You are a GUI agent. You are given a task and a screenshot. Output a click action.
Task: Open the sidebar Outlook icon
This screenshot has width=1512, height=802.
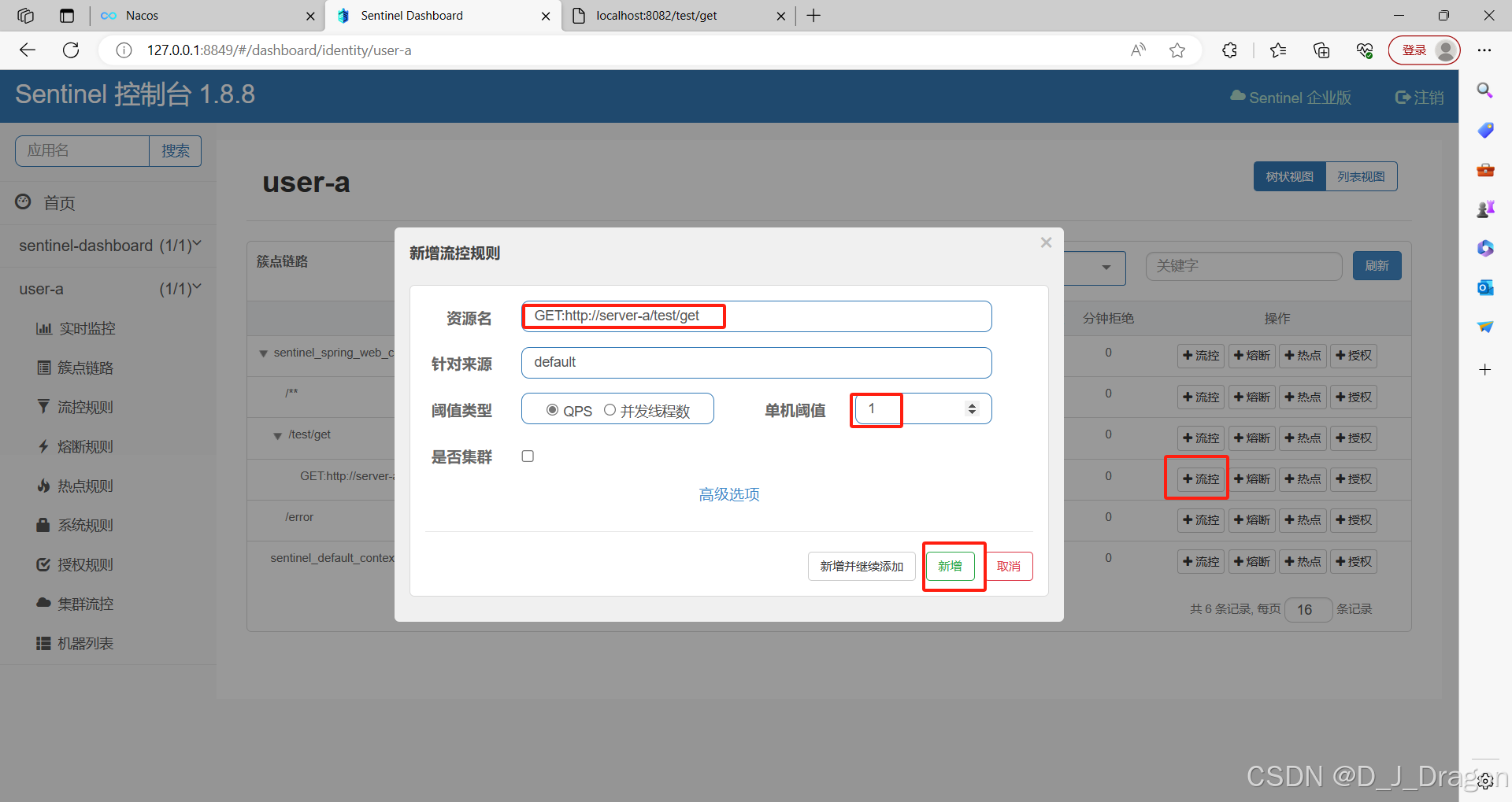pos(1485,287)
